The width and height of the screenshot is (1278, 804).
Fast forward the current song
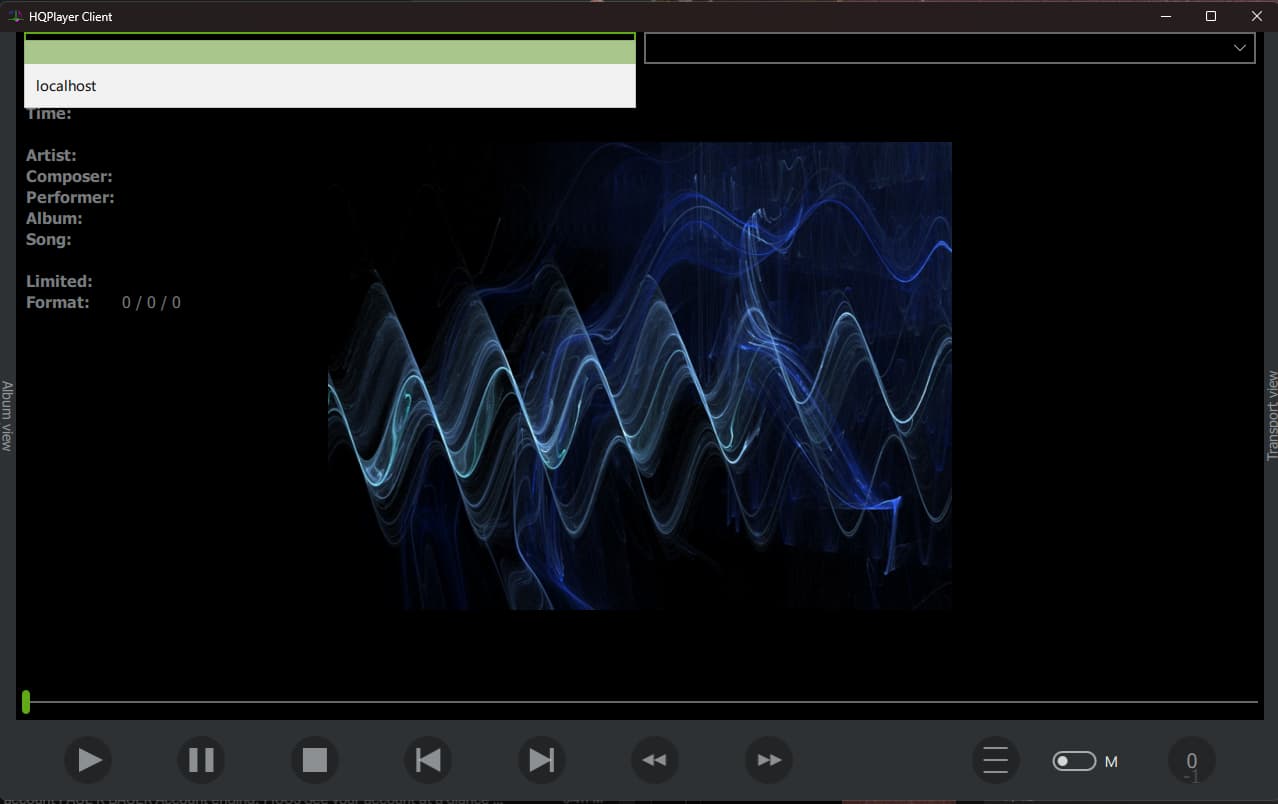tap(769, 761)
